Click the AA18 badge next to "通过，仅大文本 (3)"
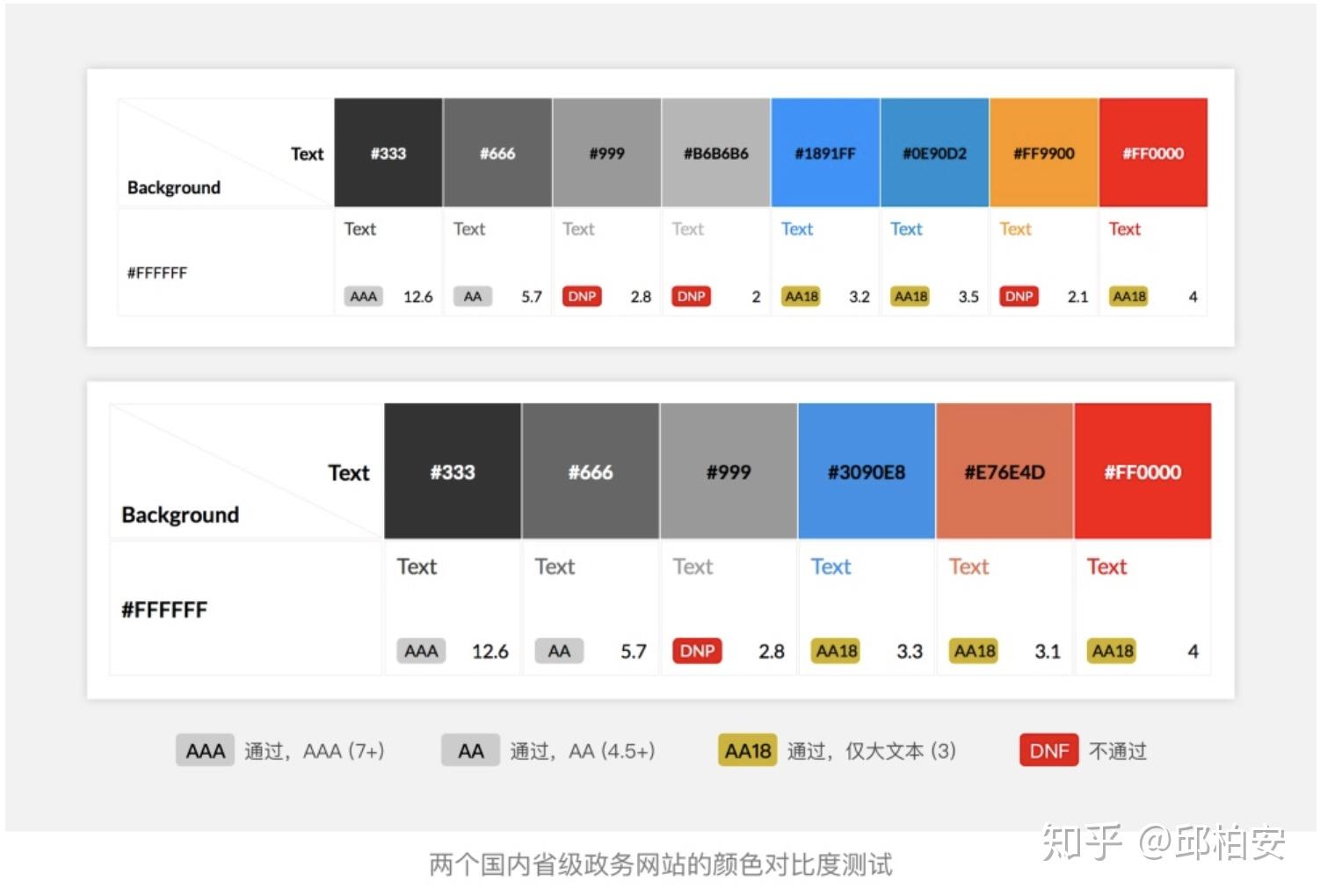The width and height of the screenshot is (1320, 896). (748, 751)
